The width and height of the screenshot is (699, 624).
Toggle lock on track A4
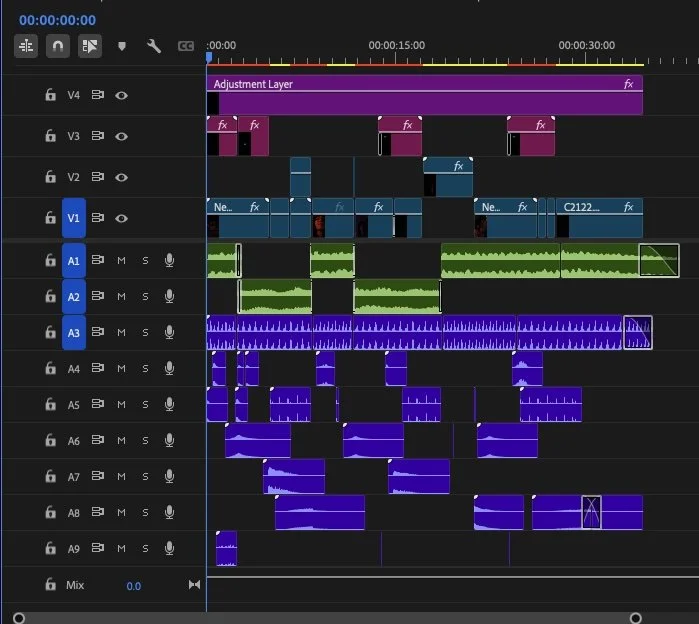50,368
